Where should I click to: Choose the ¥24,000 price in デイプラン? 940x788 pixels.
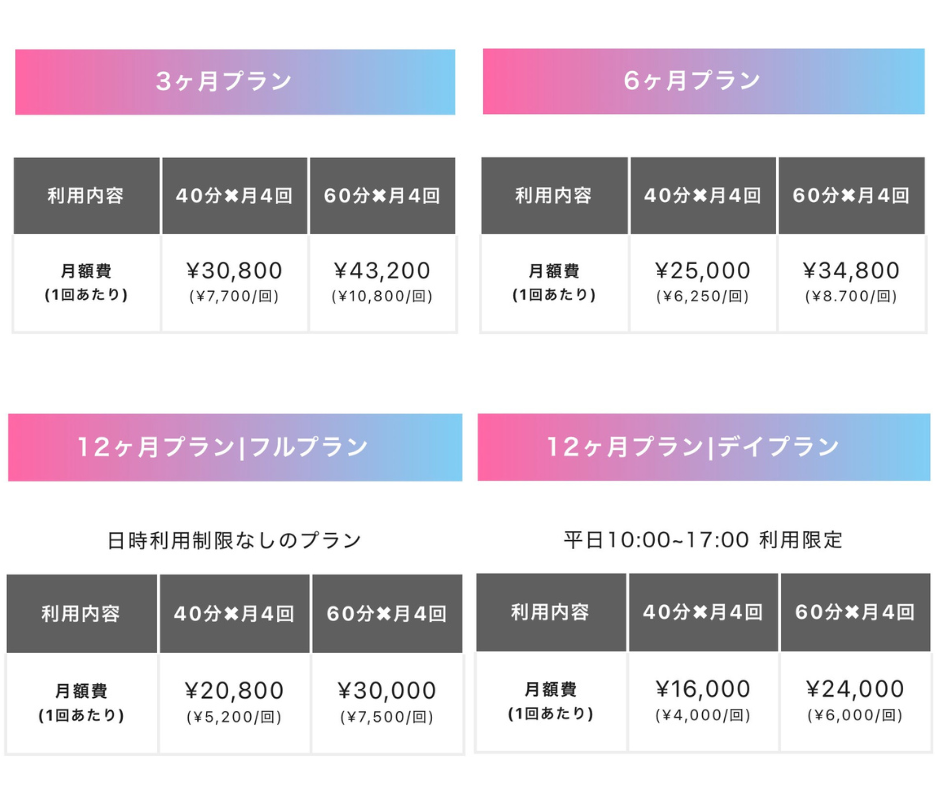coord(855,688)
